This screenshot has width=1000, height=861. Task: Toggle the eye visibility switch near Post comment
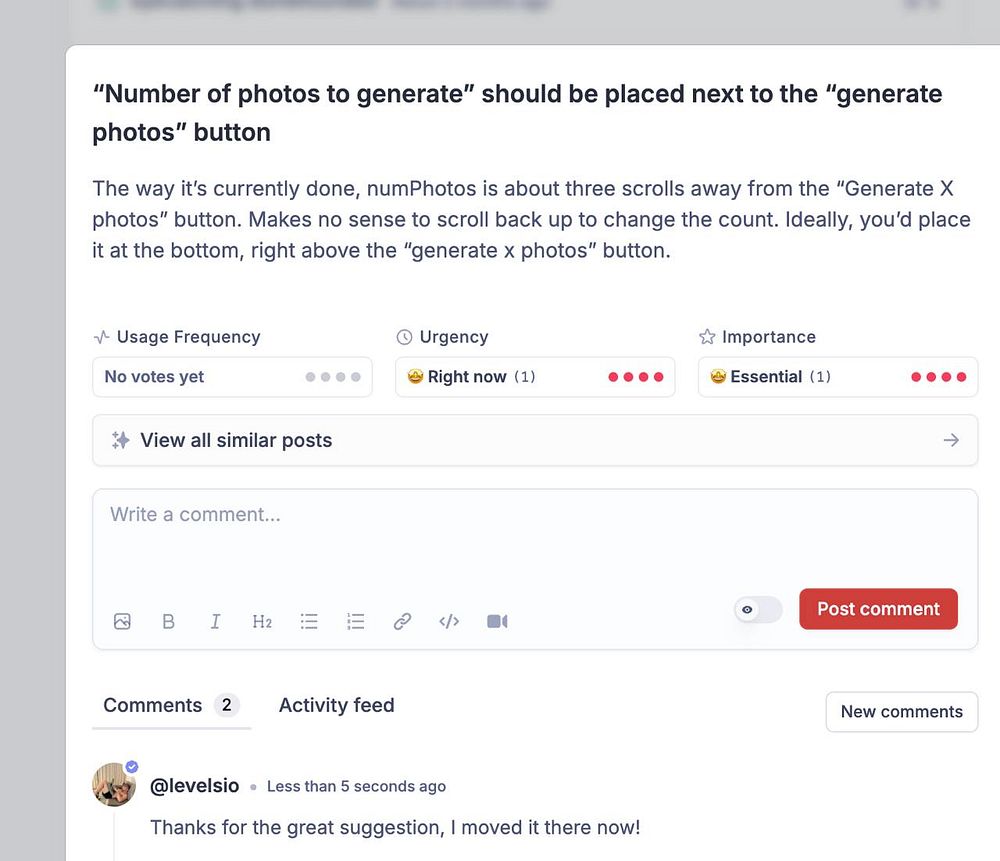pos(758,609)
